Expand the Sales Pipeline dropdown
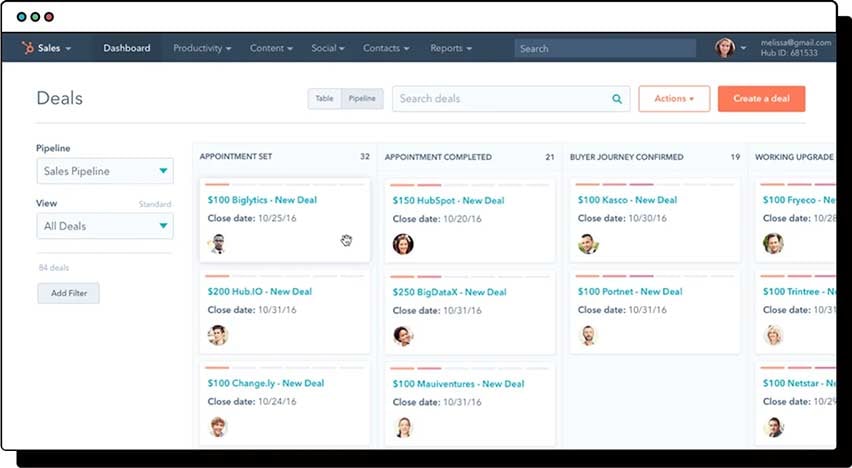 pyautogui.click(x=105, y=171)
